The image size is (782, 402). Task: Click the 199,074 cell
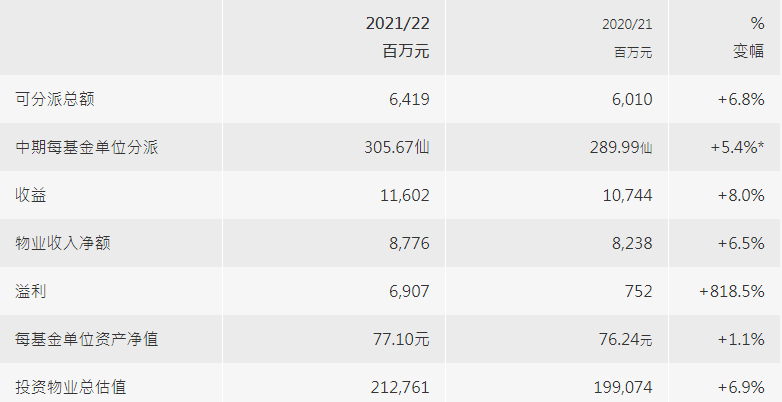point(623,386)
